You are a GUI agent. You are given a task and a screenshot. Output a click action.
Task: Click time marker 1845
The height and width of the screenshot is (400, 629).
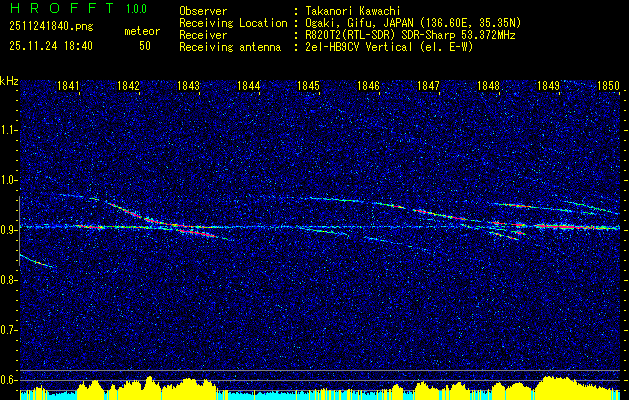click(308, 86)
